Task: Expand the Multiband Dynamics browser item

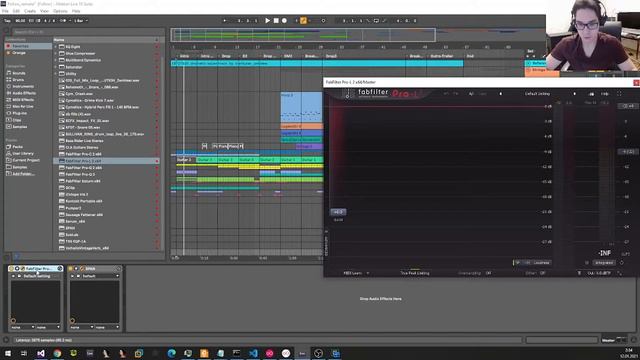Action: click(x=56, y=60)
